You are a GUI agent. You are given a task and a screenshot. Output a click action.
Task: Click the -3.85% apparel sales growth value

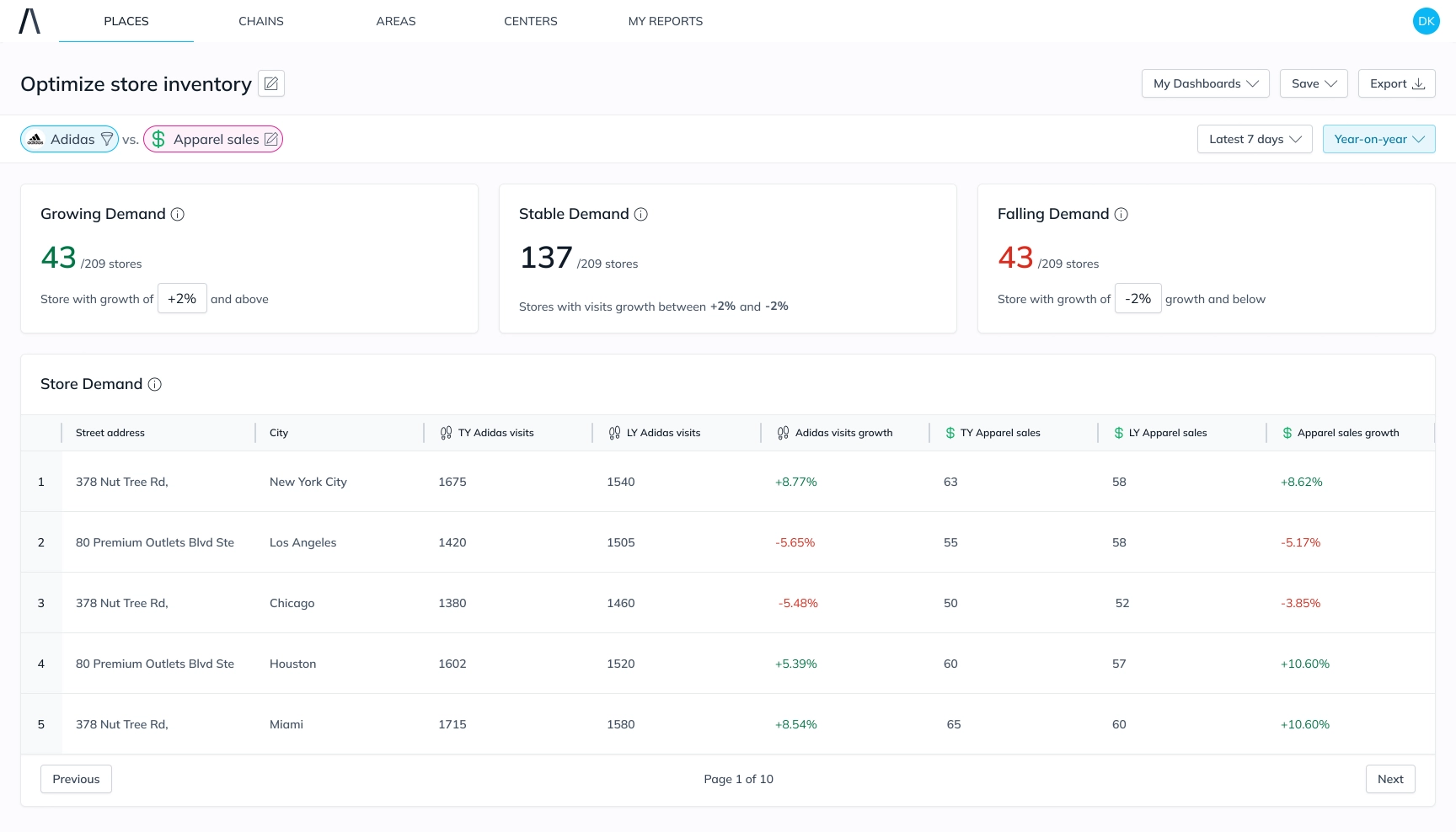tap(1301, 603)
